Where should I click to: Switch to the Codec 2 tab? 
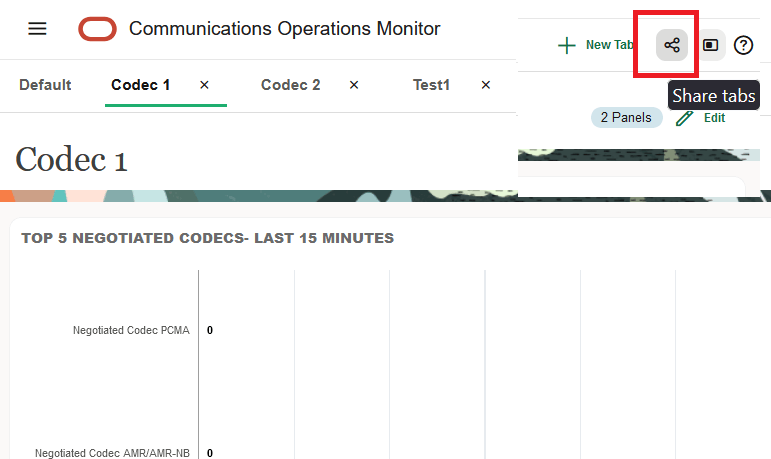coord(291,85)
